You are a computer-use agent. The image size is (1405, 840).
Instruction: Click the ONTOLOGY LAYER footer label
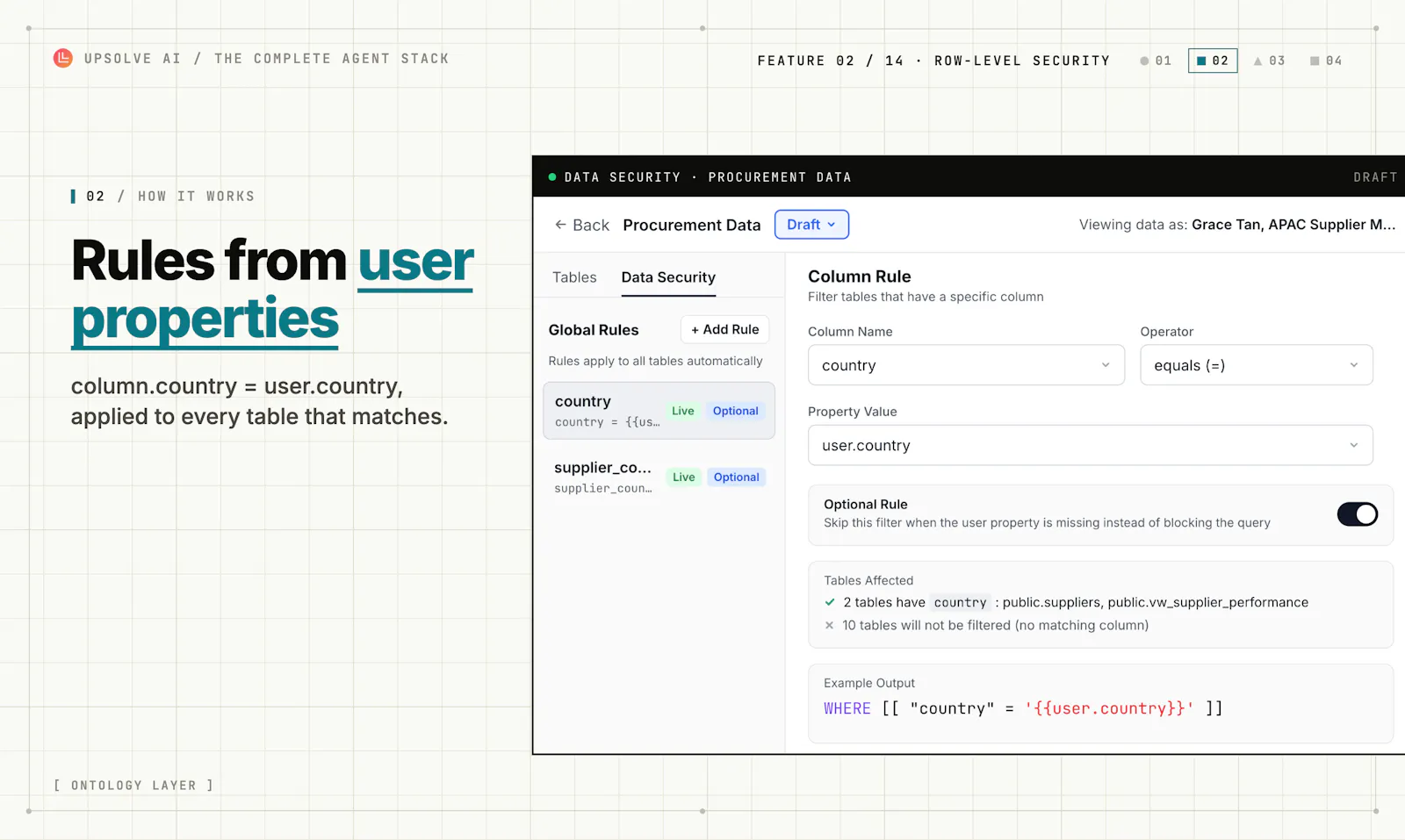point(133,786)
